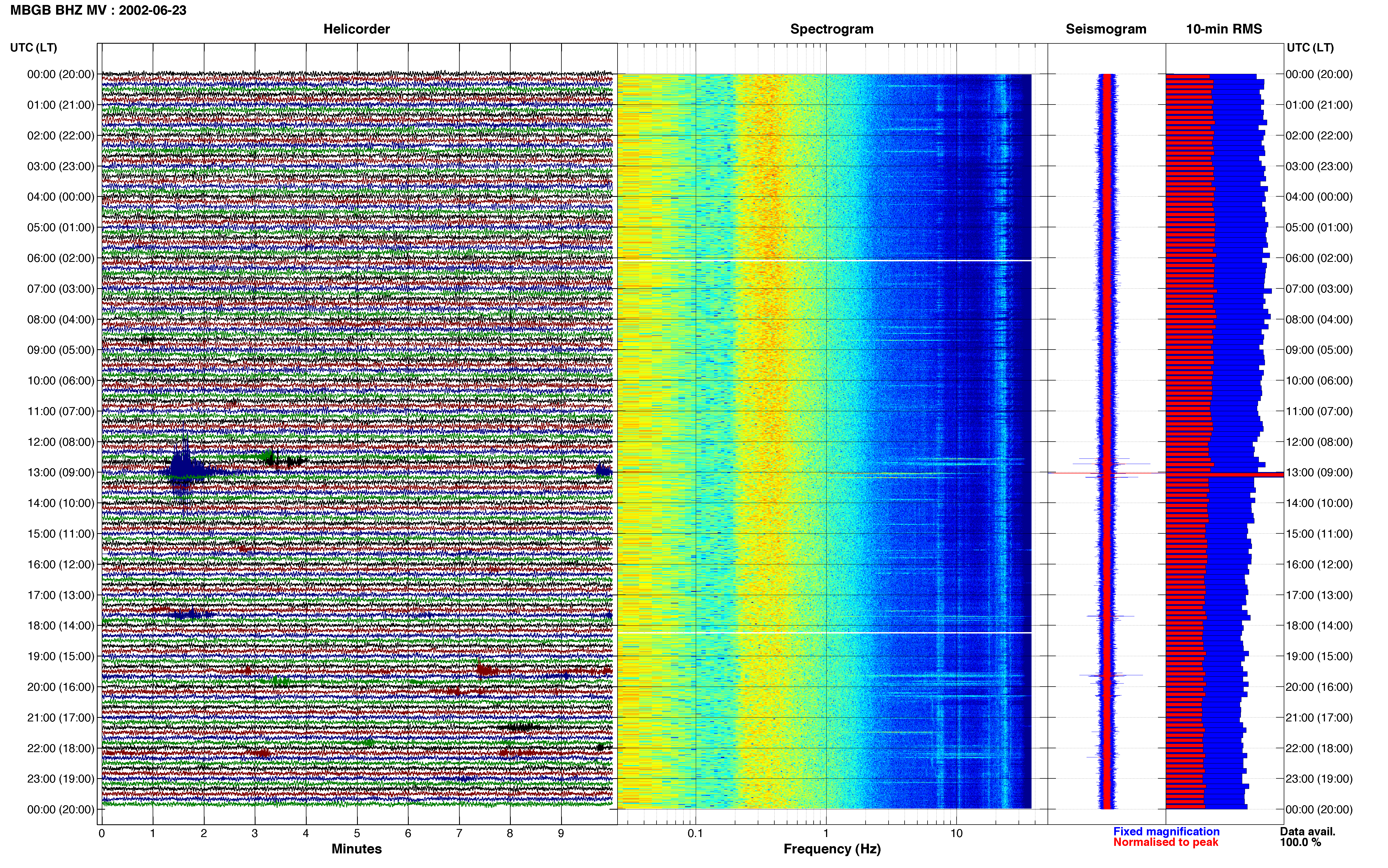Select left time label '13:00 (09:00)'
1388x868 pixels.
click(61, 473)
